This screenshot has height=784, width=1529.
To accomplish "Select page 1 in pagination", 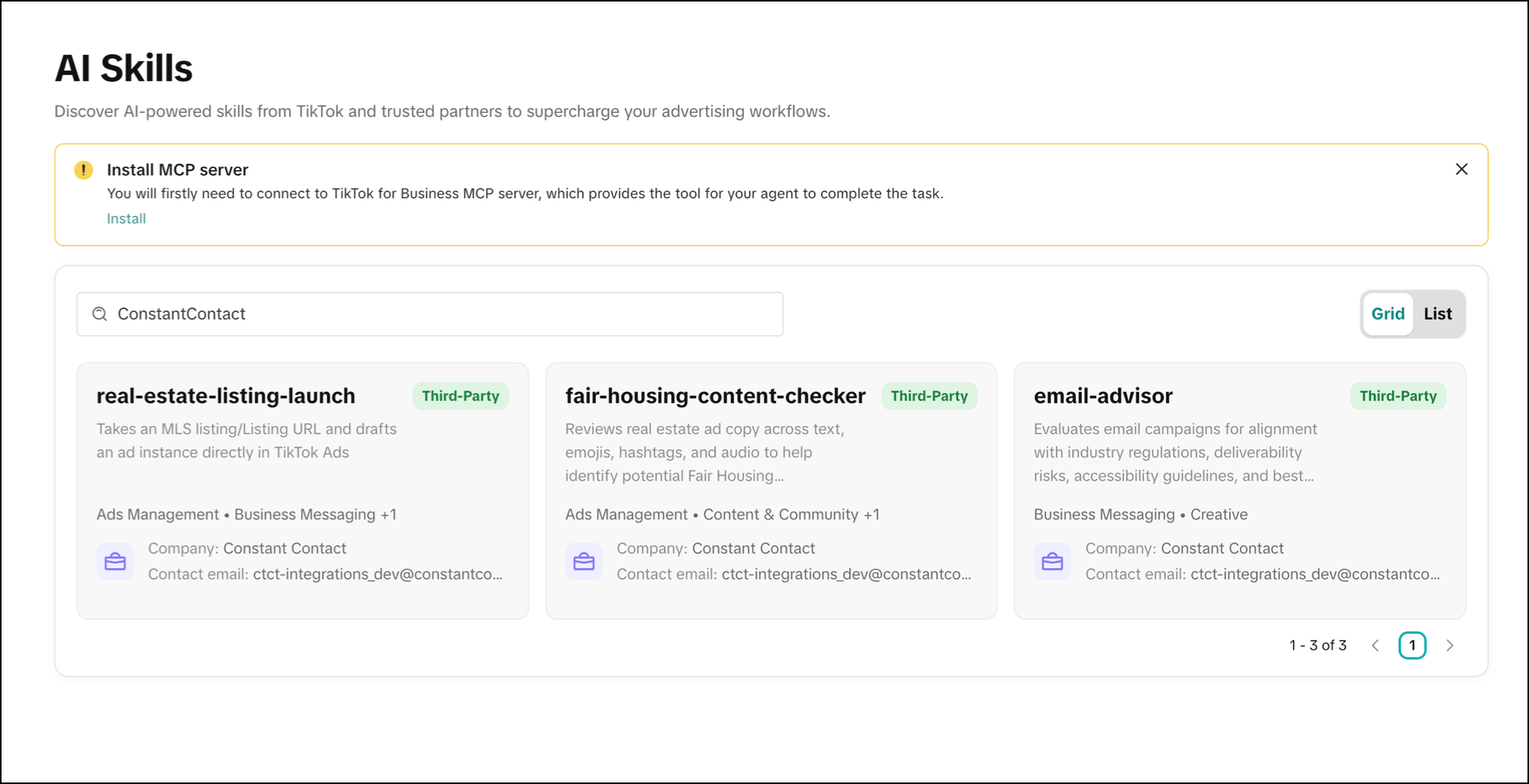I will pyautogui.click(x=1412, y=645).
